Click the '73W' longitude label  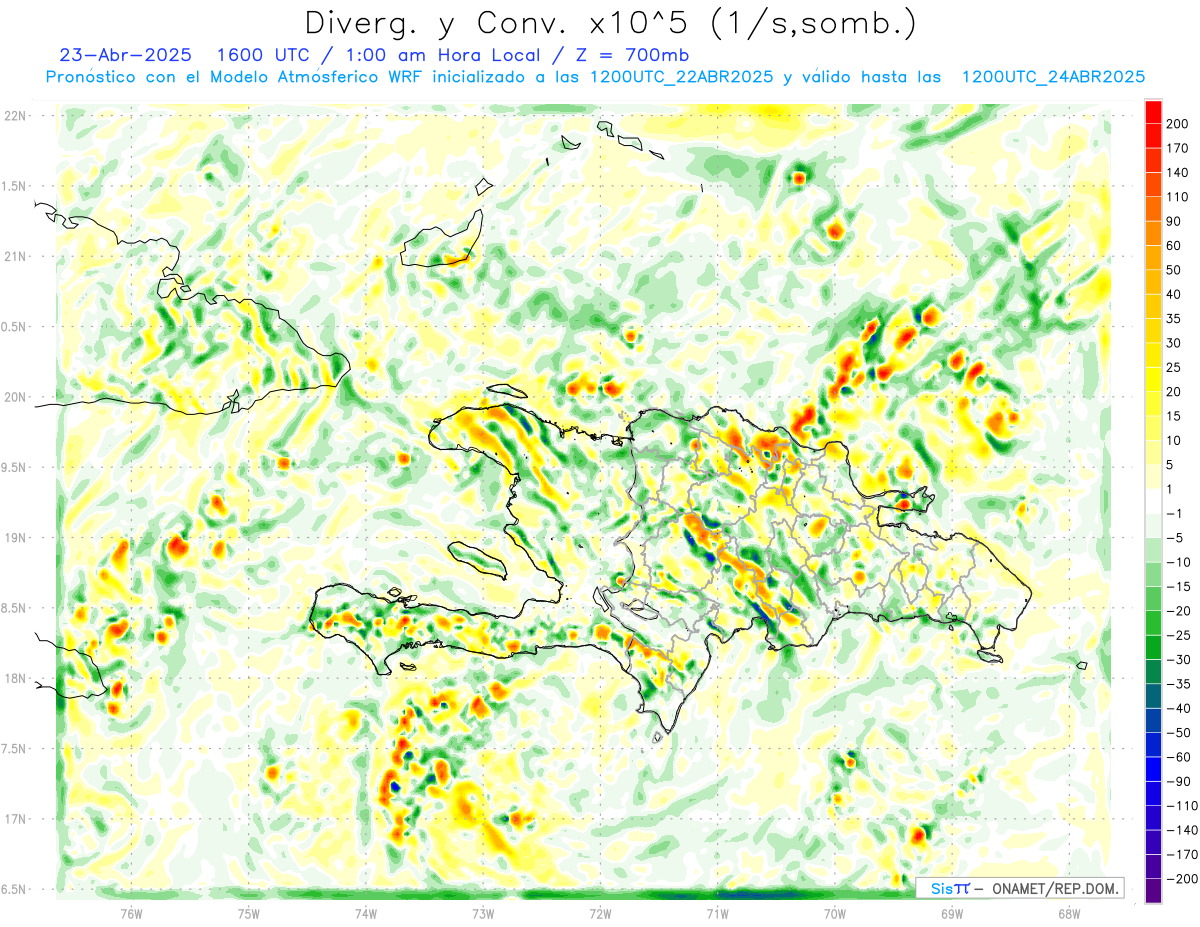(483, 913)
